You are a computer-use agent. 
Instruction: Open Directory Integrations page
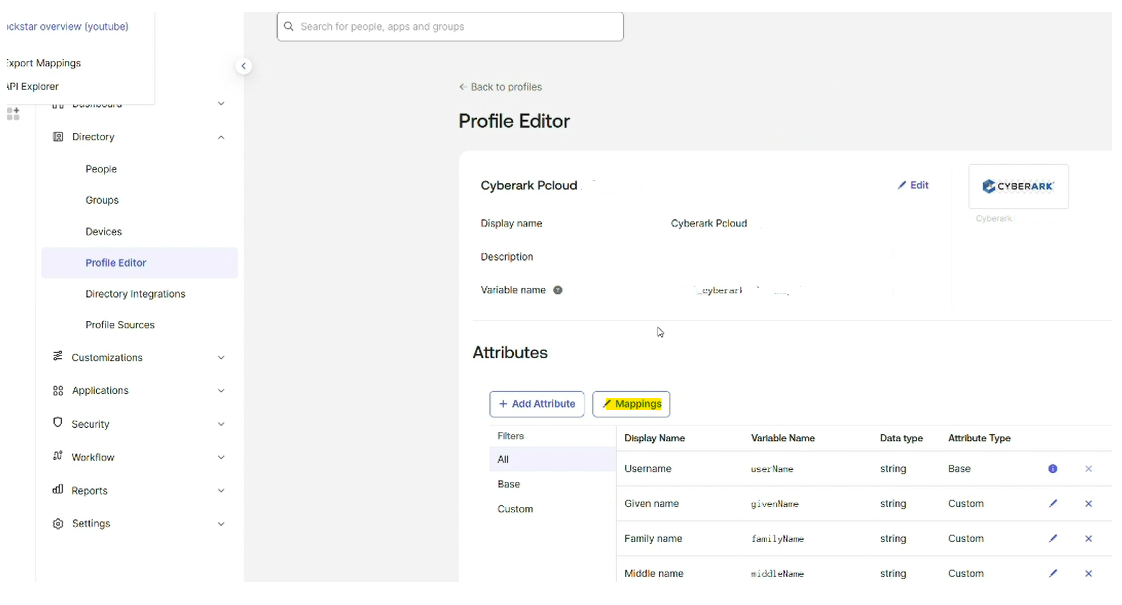(135, 294)
